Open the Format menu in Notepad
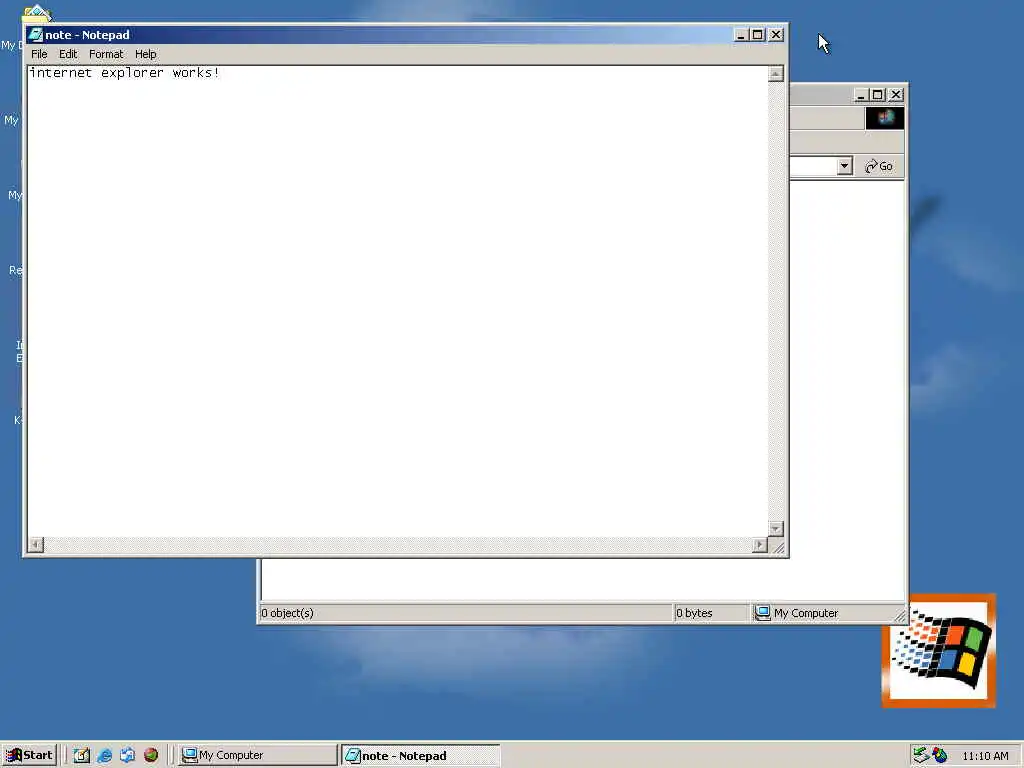 point(106,54)
